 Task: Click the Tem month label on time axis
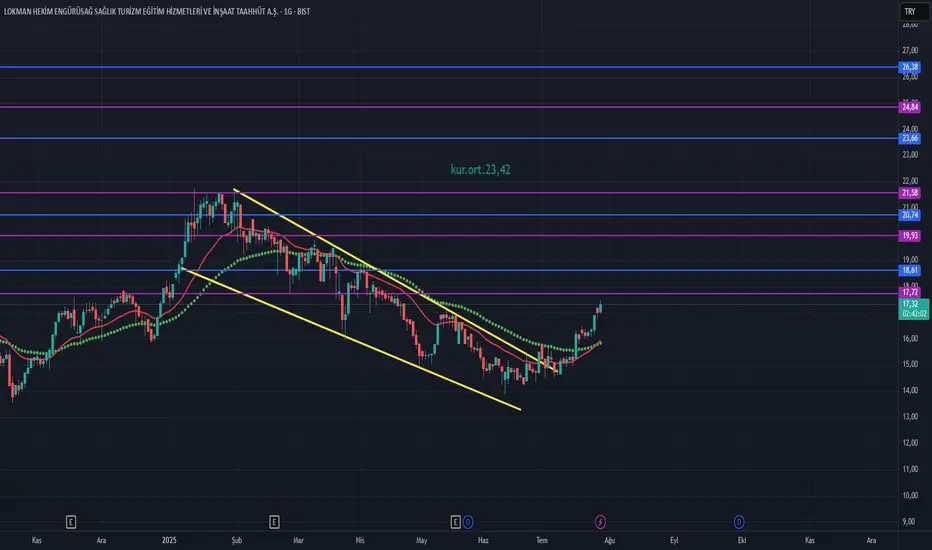pos(542,540)
